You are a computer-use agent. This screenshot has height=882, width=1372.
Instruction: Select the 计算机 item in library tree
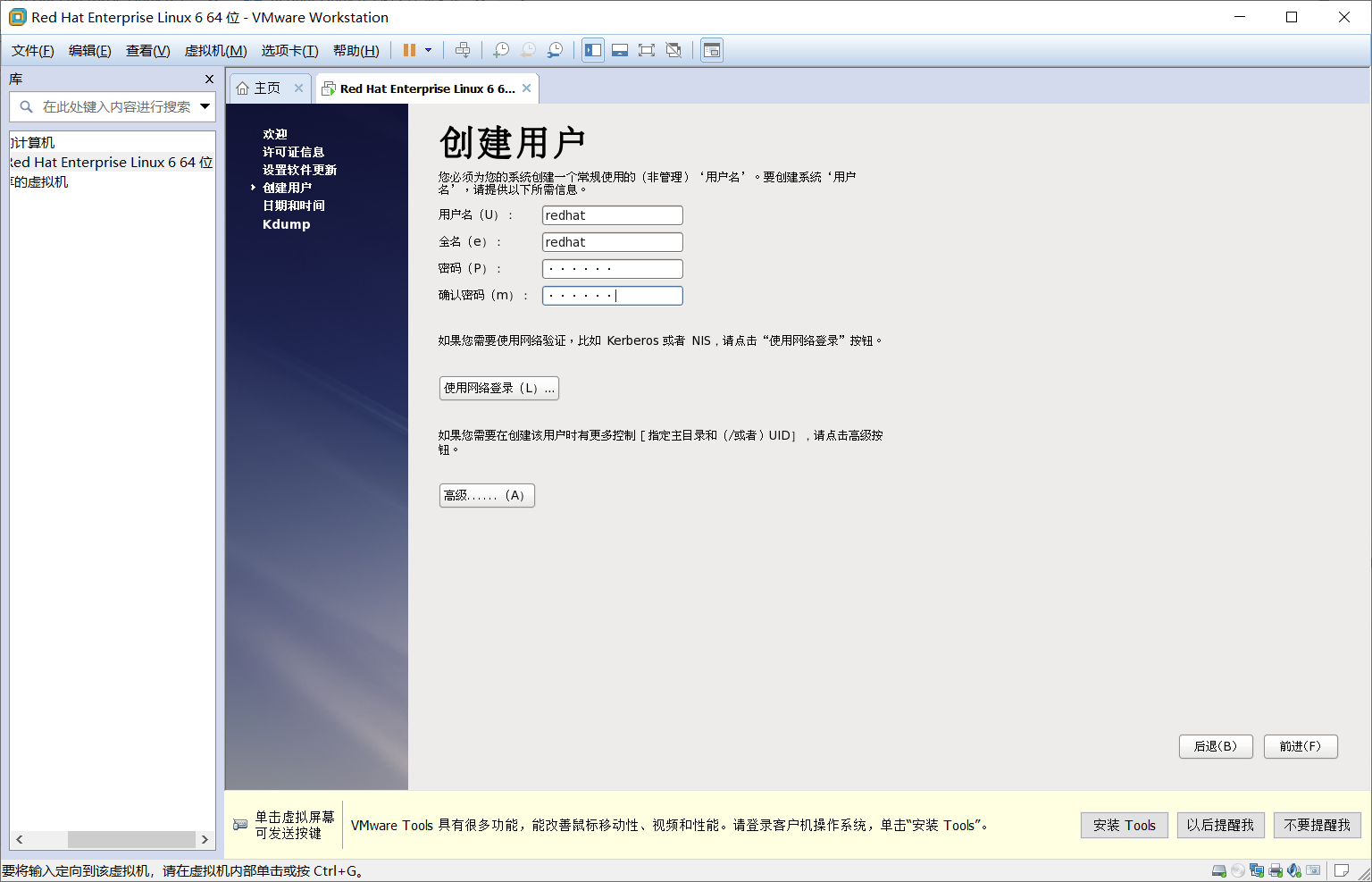pos(33,143)
